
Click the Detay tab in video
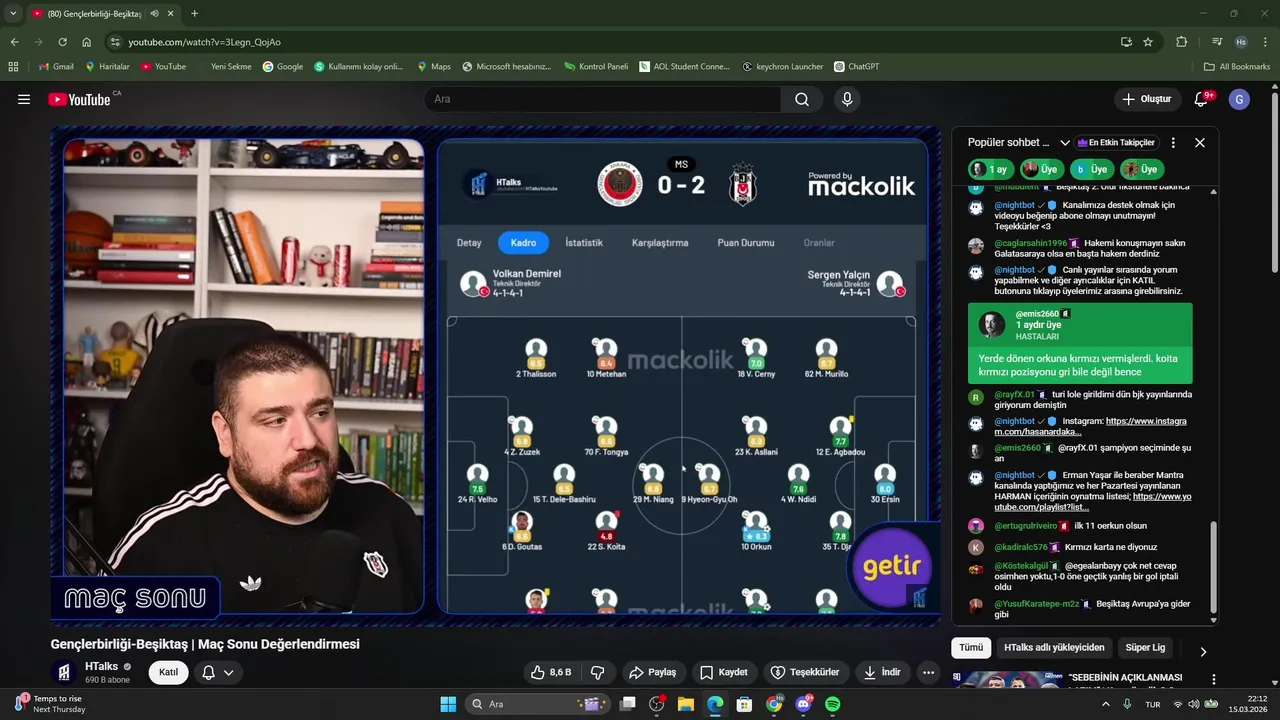(469, 243)
